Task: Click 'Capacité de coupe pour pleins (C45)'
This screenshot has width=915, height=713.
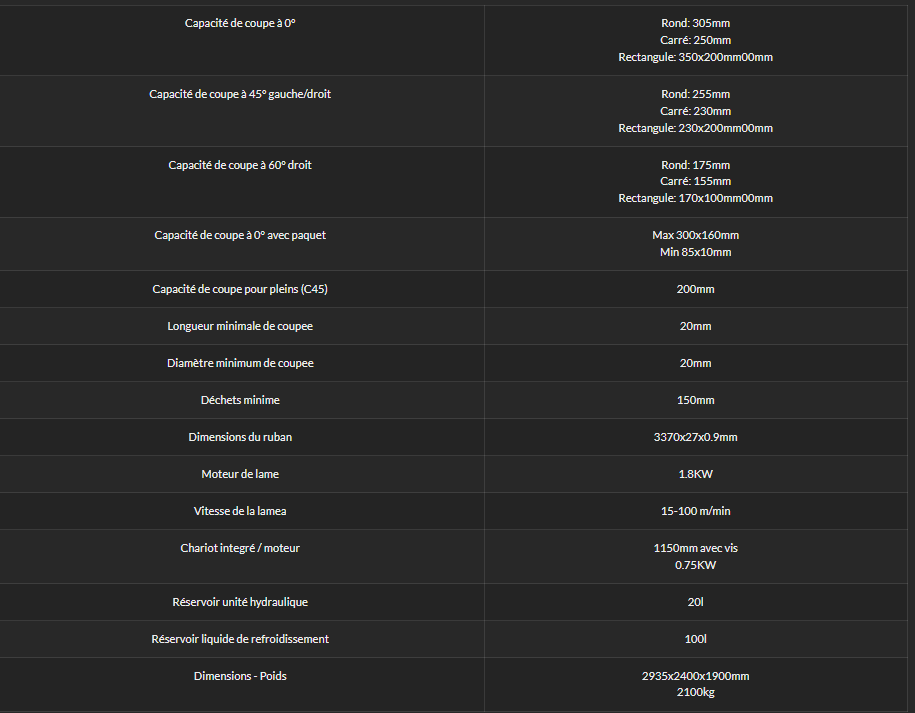Action: tap(240, 289)
